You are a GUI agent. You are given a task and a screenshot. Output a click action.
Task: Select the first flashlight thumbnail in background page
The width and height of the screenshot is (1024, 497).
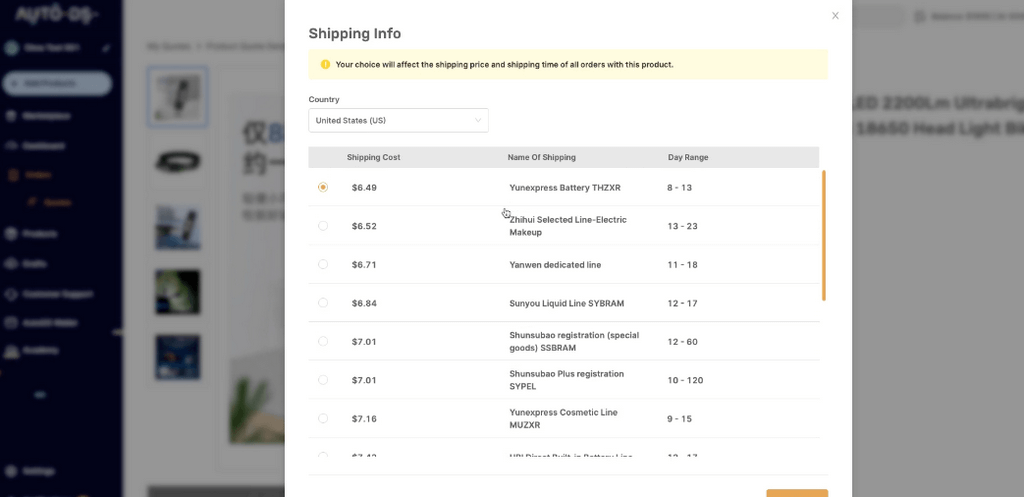click(178, 97)
